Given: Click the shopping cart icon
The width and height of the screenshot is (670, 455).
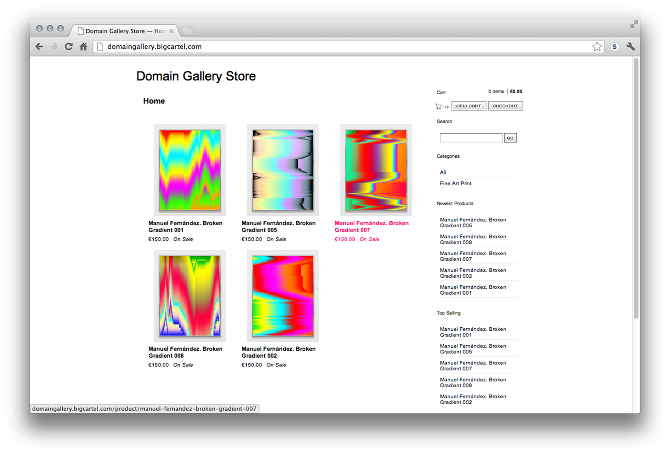Looking at the screenshot, I should click(438, 106).
